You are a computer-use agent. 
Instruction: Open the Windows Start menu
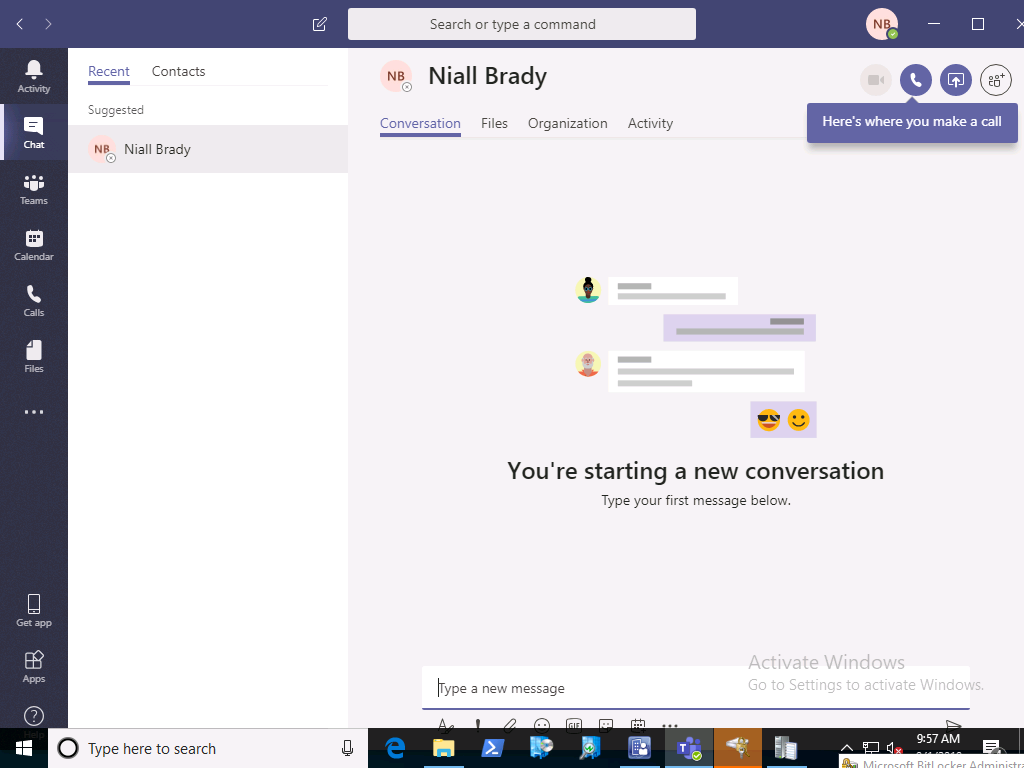[x=24, y=748]
